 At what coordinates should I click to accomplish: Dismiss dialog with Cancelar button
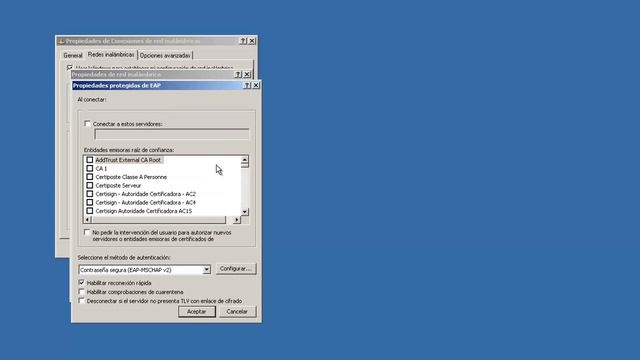[237, 311]
